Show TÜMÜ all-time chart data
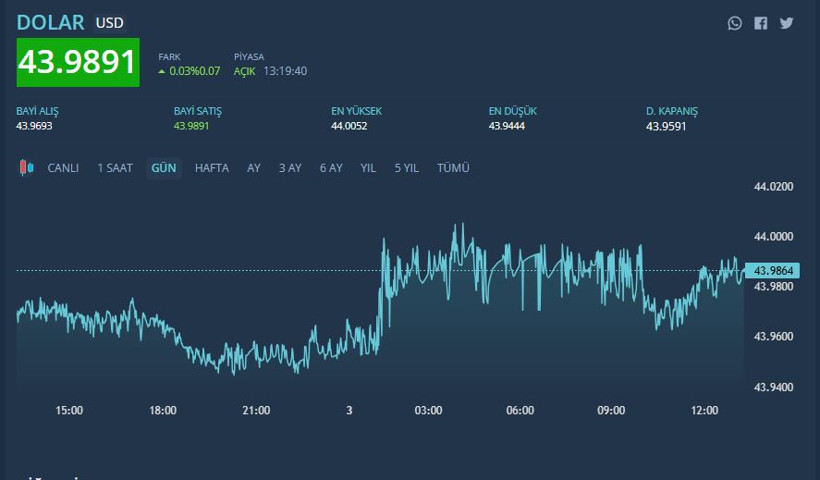820x480 pixels. point(453,168)
